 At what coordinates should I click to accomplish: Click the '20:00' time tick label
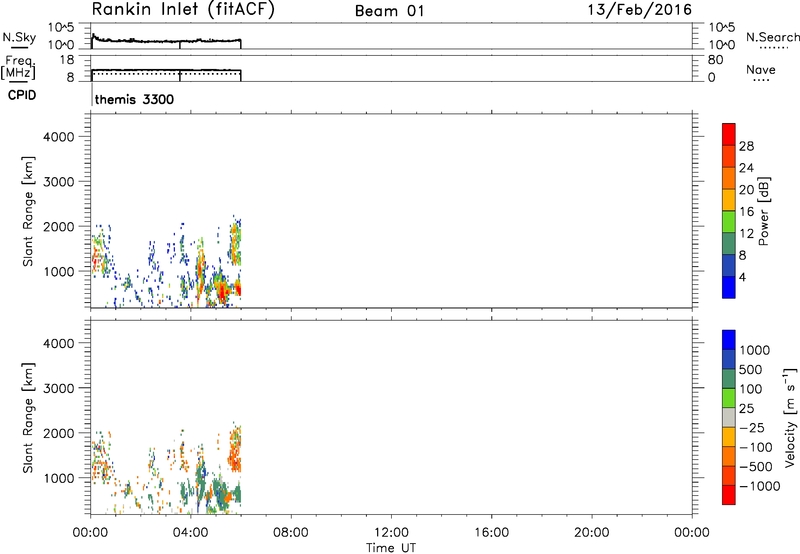coord(592,533)
